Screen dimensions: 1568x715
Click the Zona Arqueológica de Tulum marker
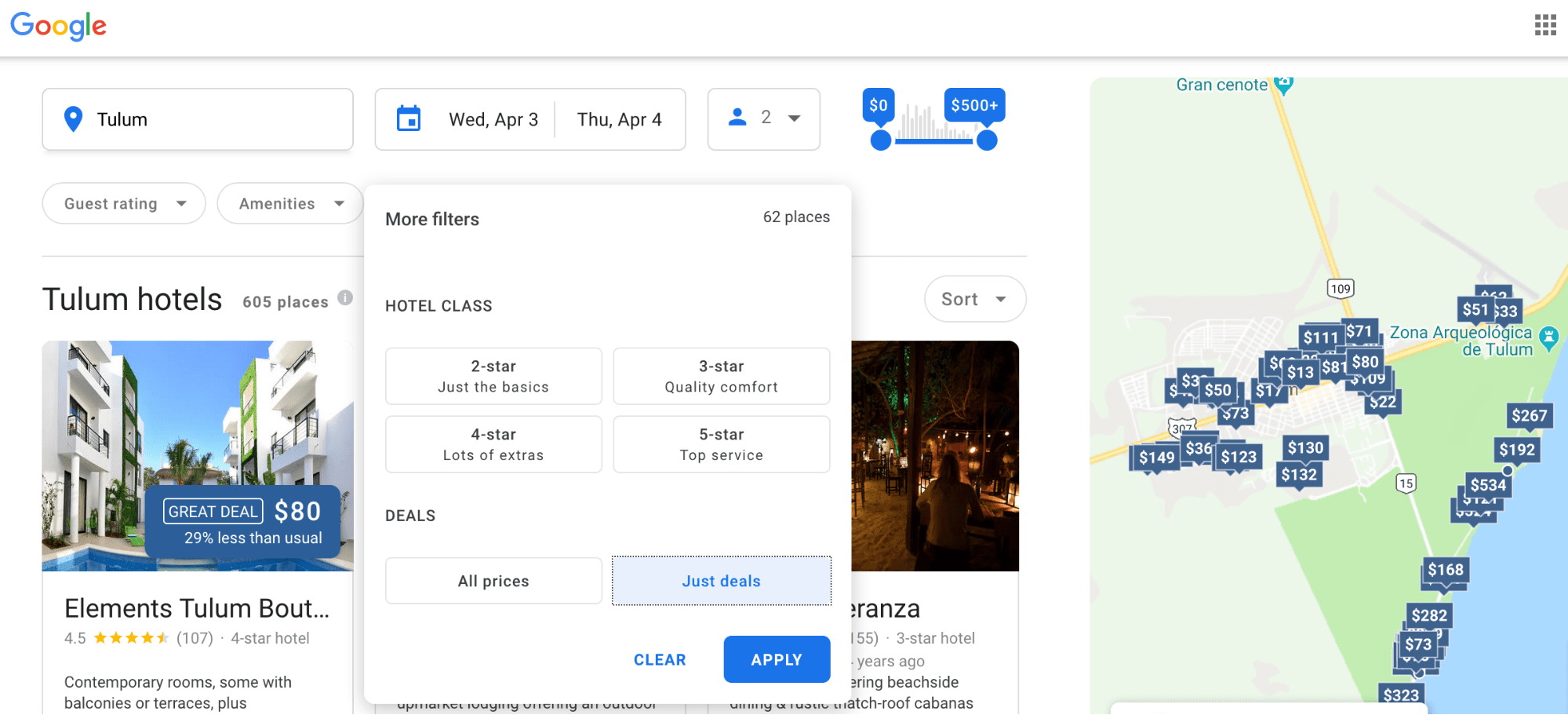pos(1548,338)
